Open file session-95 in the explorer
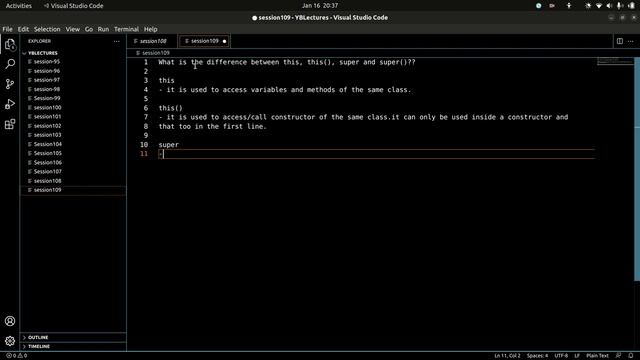 pyautogui.click(x=47, y=62)
